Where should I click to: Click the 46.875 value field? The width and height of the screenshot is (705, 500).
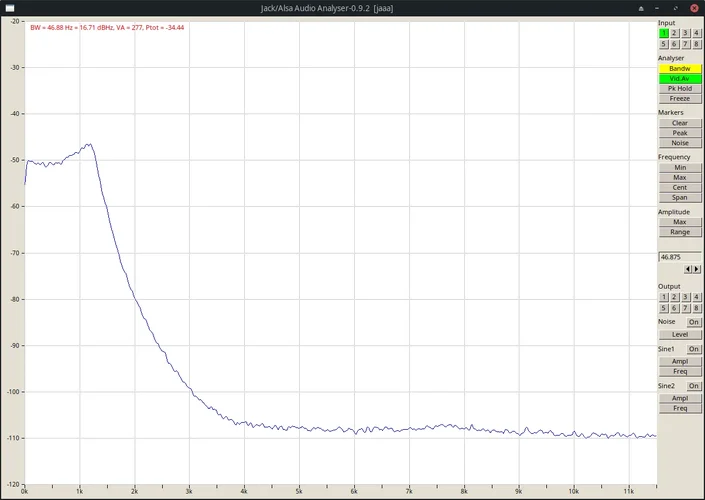(x=680, y=257)
